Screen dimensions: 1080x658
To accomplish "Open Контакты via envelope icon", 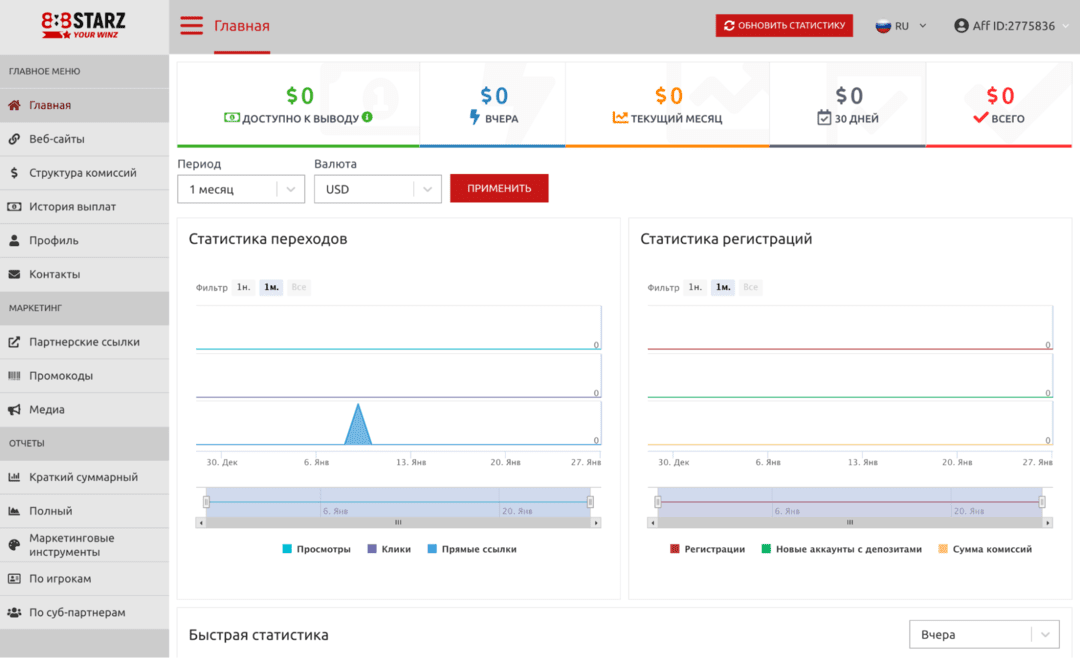I will 15,274.
